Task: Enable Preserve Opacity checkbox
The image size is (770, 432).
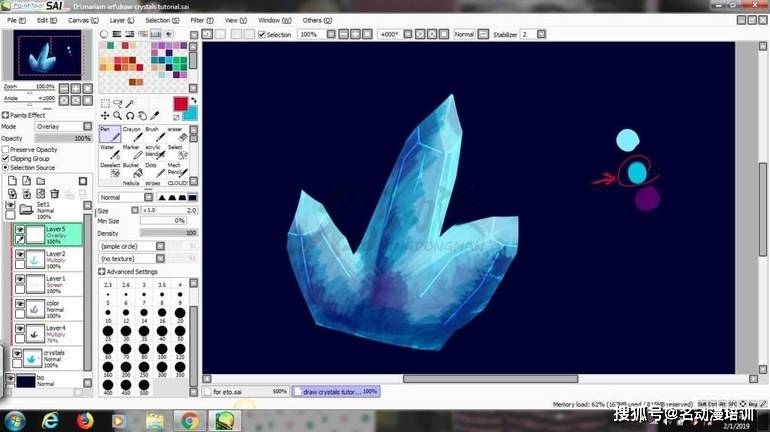Action: coord(6,149)
